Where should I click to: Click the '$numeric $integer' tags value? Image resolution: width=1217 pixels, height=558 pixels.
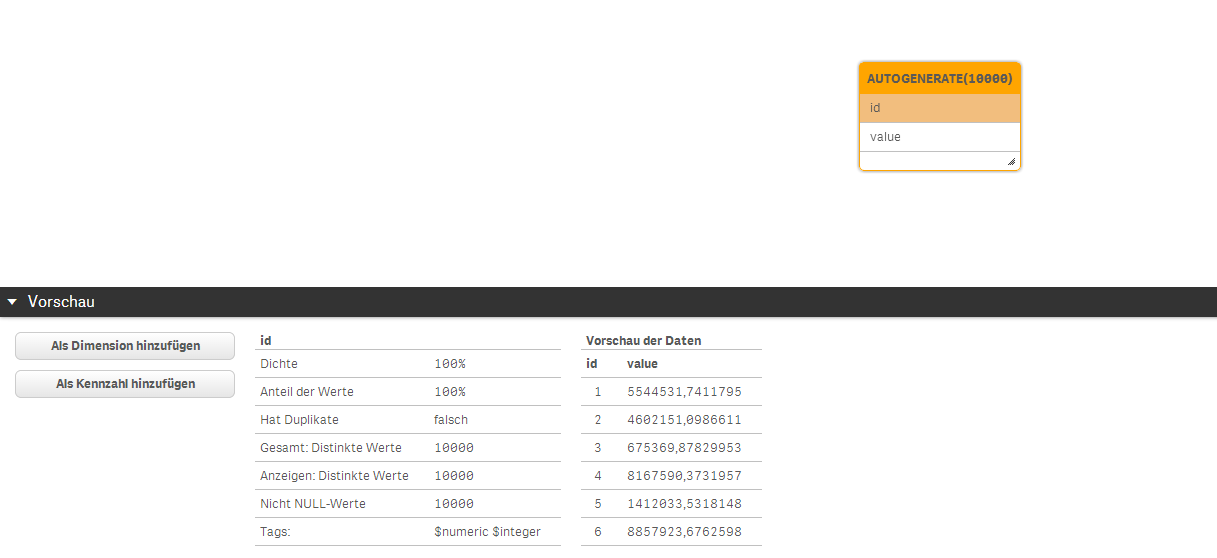pyautogui.click(x=487, y=532)
